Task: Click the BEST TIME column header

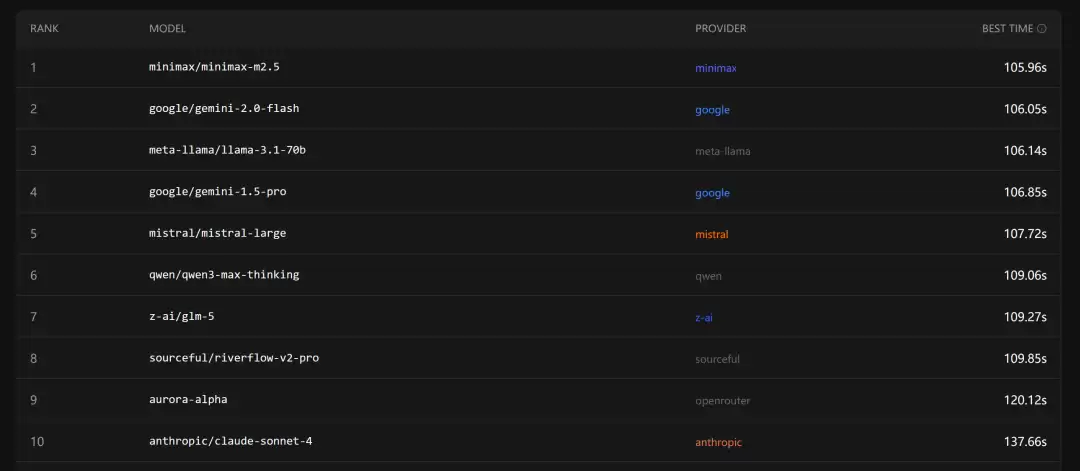Action: coord(1008,29)
